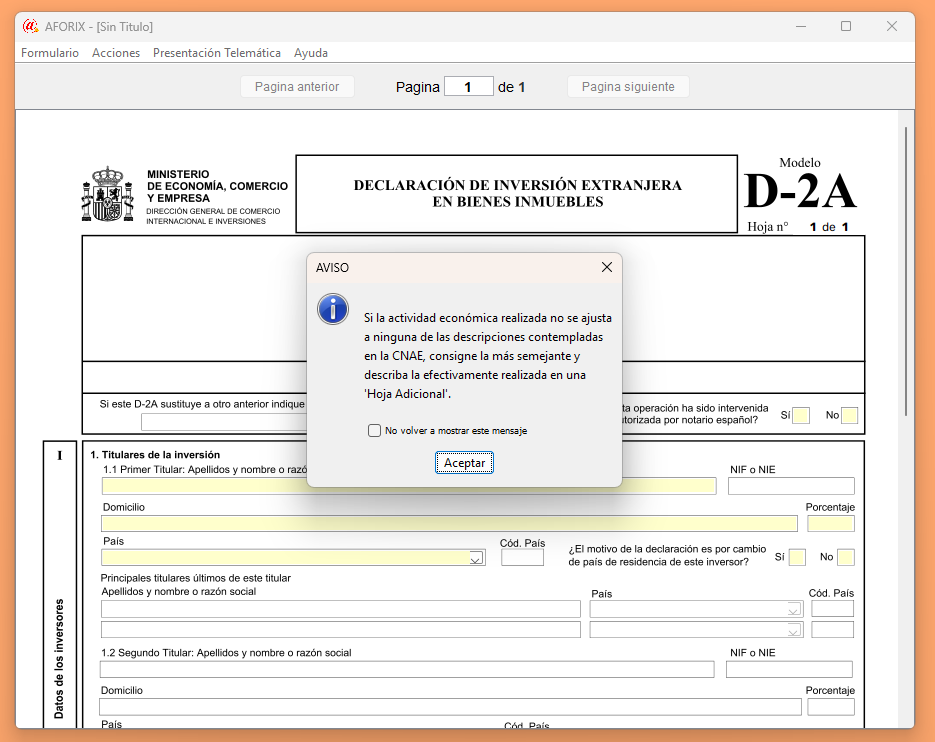Tick the 'No' box for notary intervention
The image size is (935, 742).
(849, 415)
